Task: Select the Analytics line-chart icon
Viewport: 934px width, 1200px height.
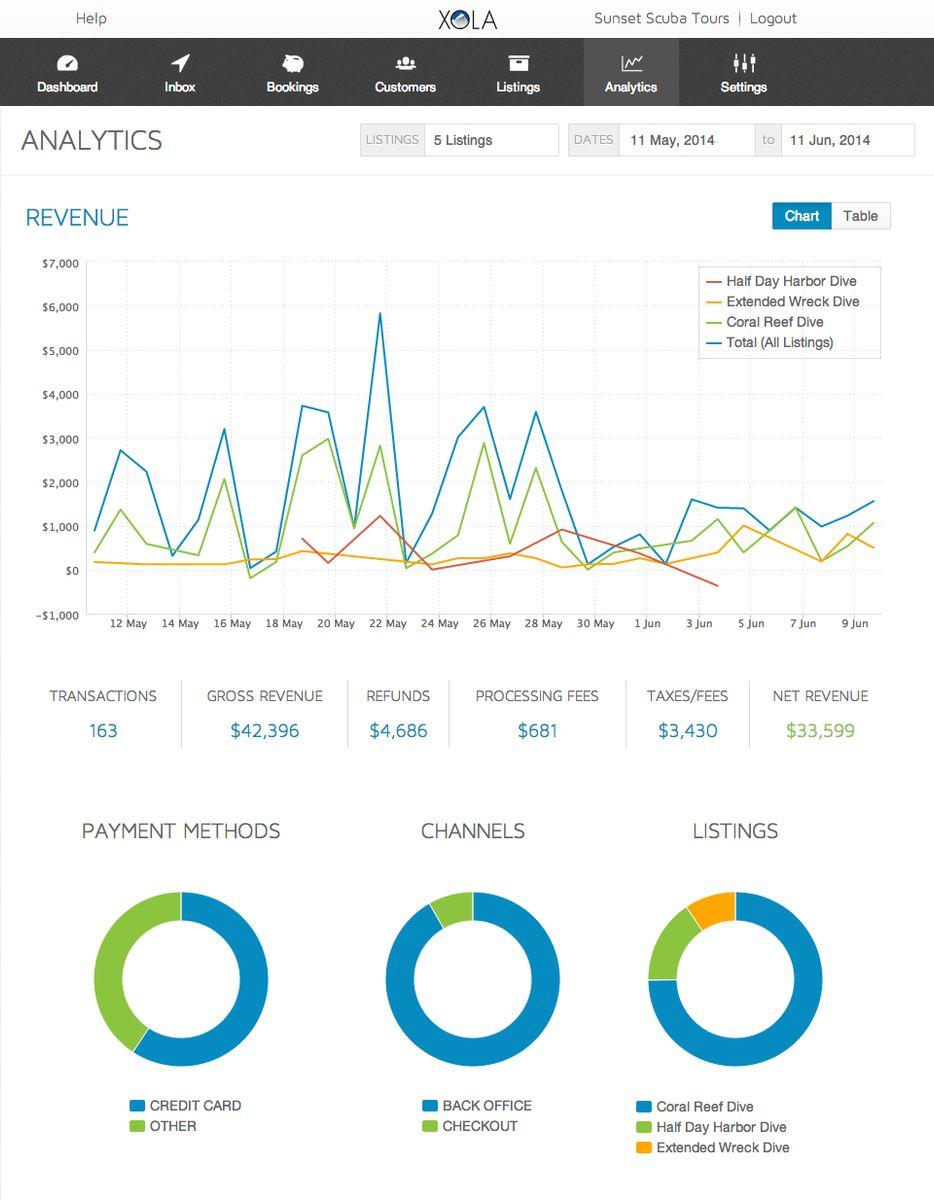Action: [x=631, y=63]
